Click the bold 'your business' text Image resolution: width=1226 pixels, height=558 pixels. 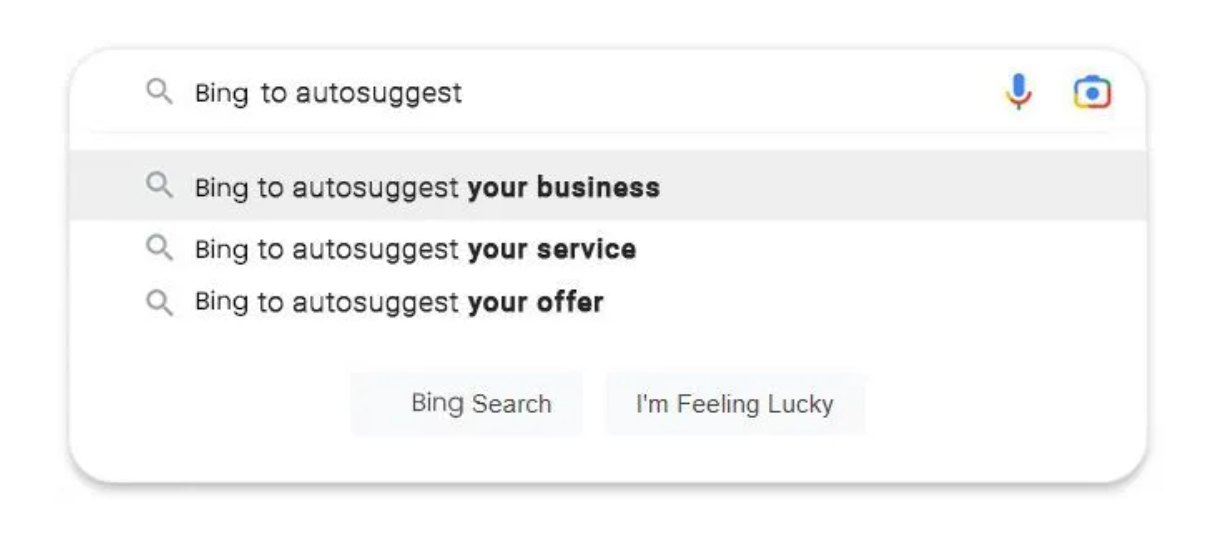point(564,187)
